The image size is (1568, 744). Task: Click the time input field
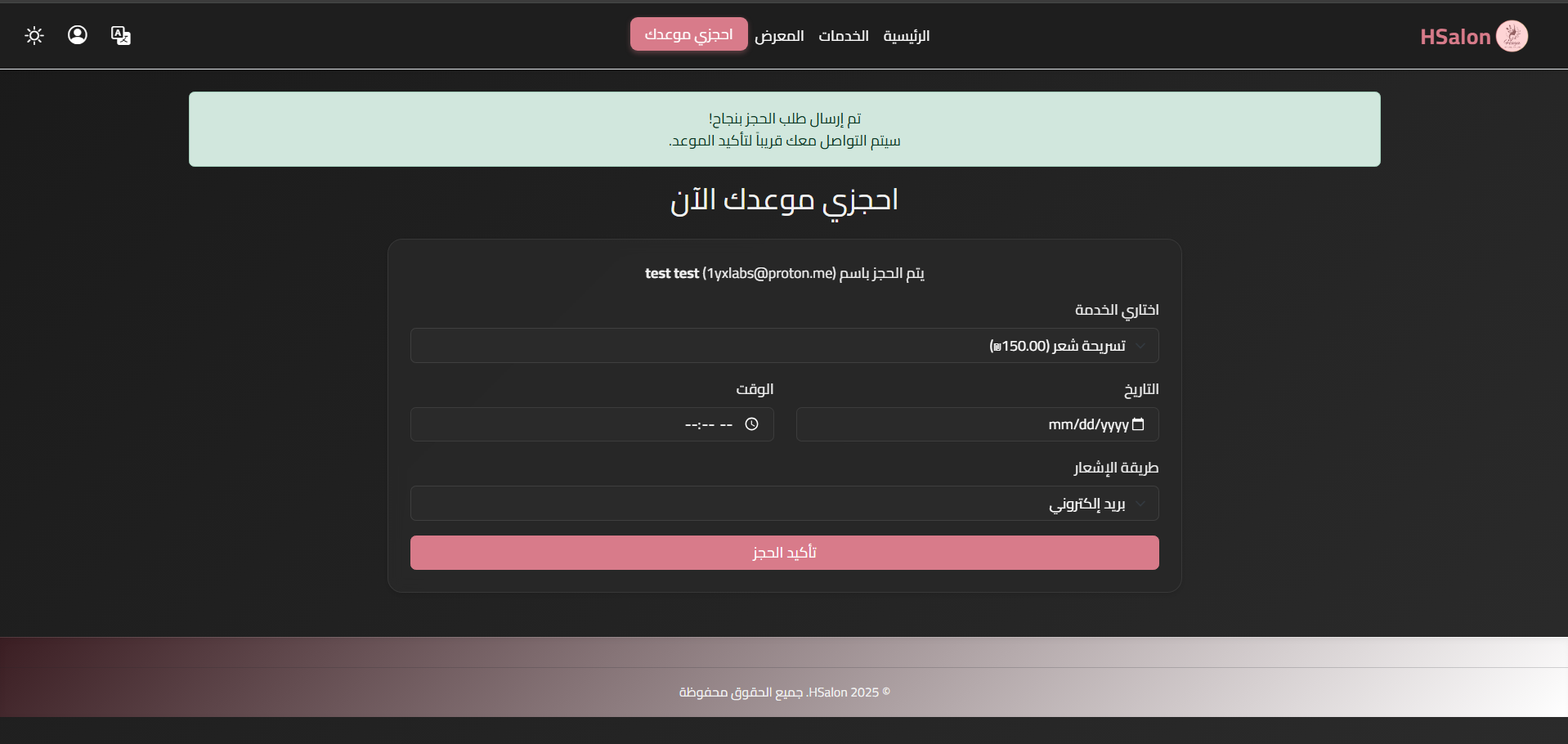(592, 424)
